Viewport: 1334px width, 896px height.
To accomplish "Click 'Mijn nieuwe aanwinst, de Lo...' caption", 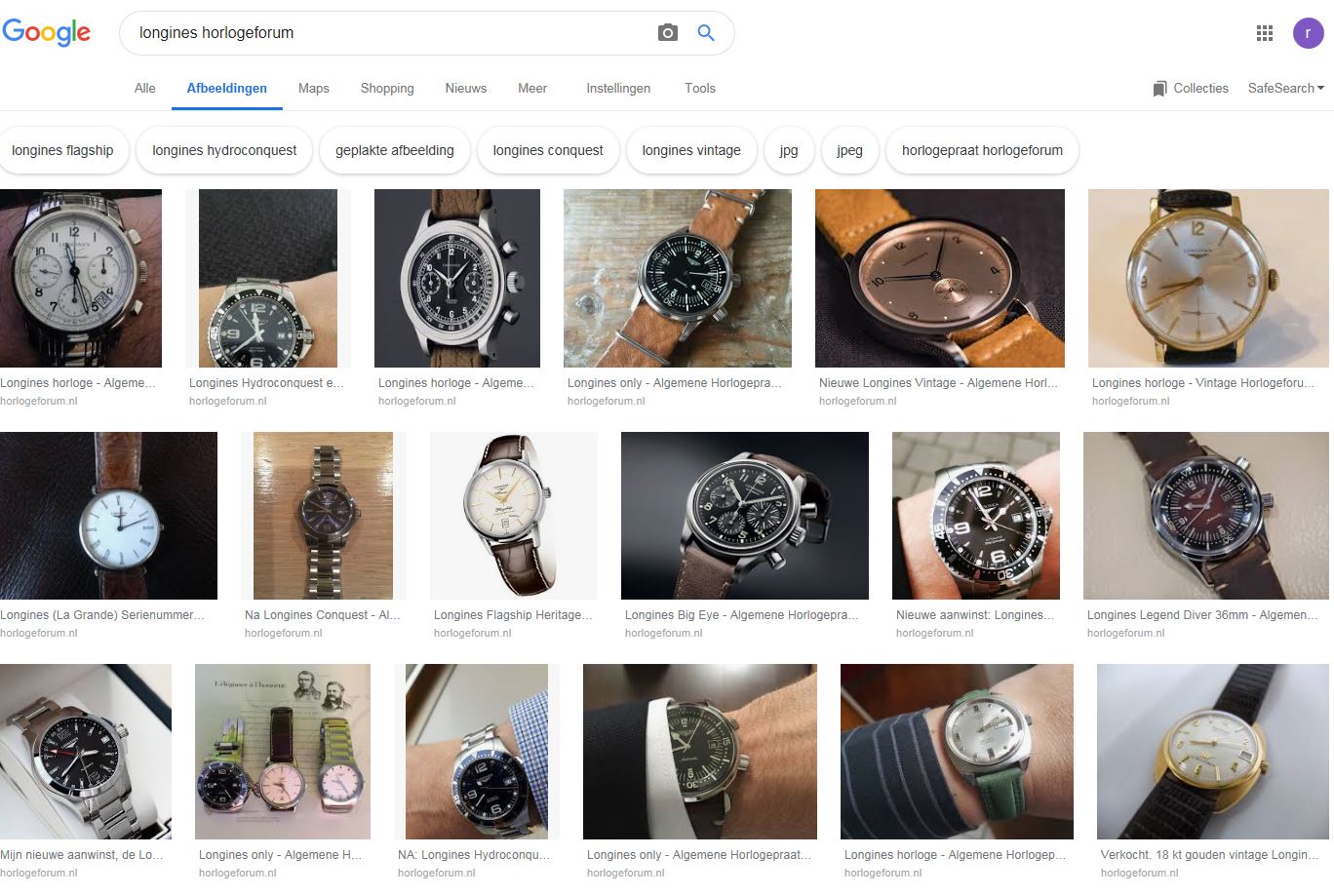I will pyautogui.click(x=82, y=855).
